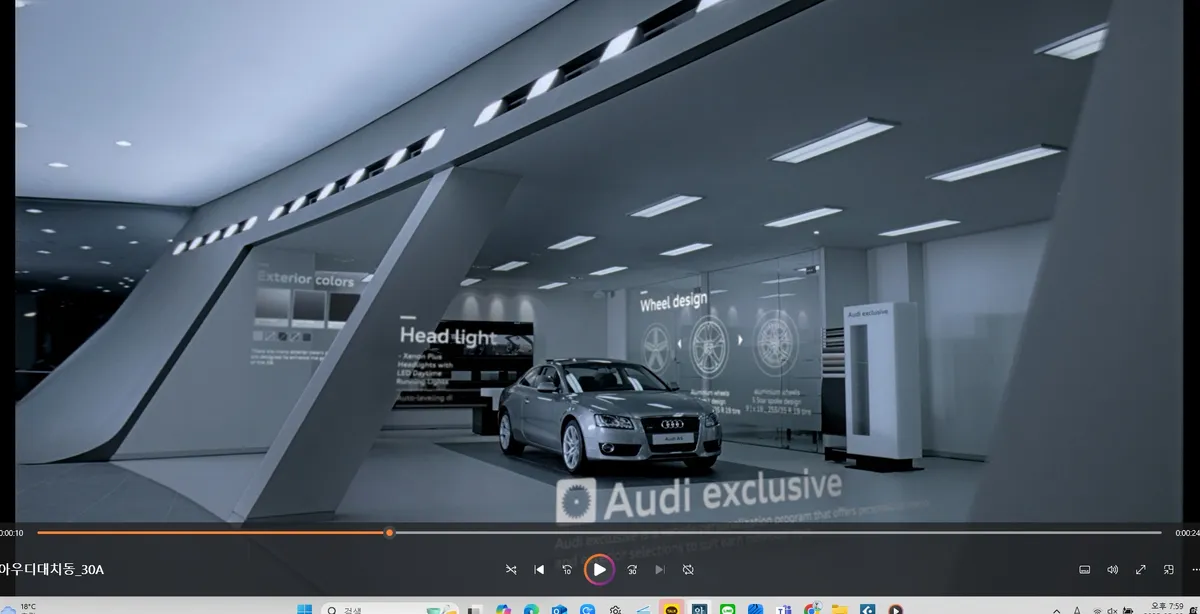Open KakaoTalk from the taskbar
The height and width of the screenshot is (614, 1200).
pos(671,607)
